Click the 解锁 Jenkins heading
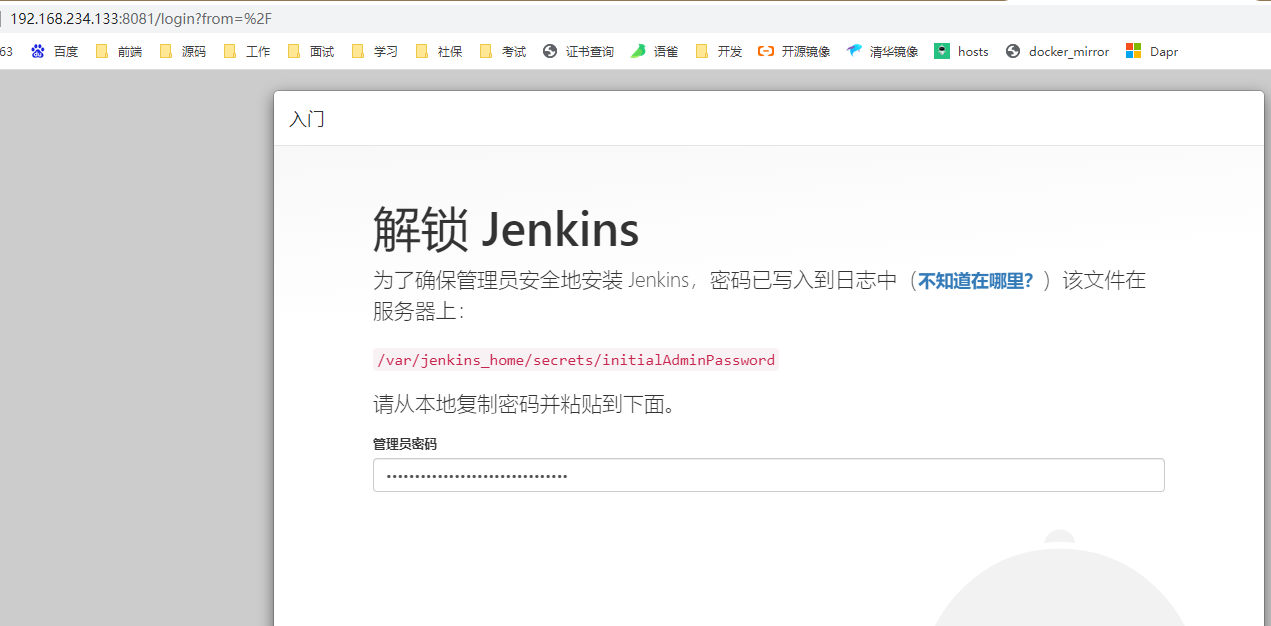 pyautogui.click(x=506, y=230)
